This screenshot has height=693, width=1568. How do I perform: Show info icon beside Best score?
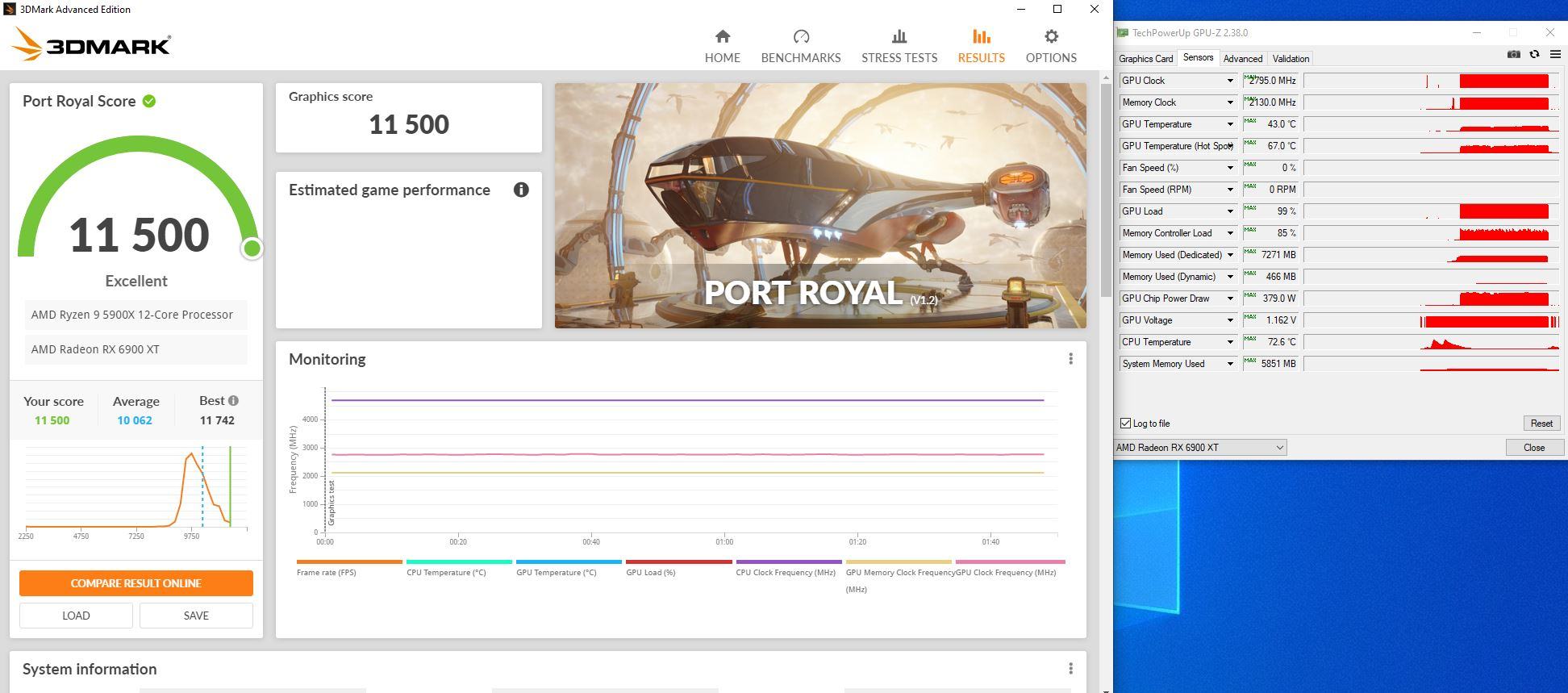point(233,400)
